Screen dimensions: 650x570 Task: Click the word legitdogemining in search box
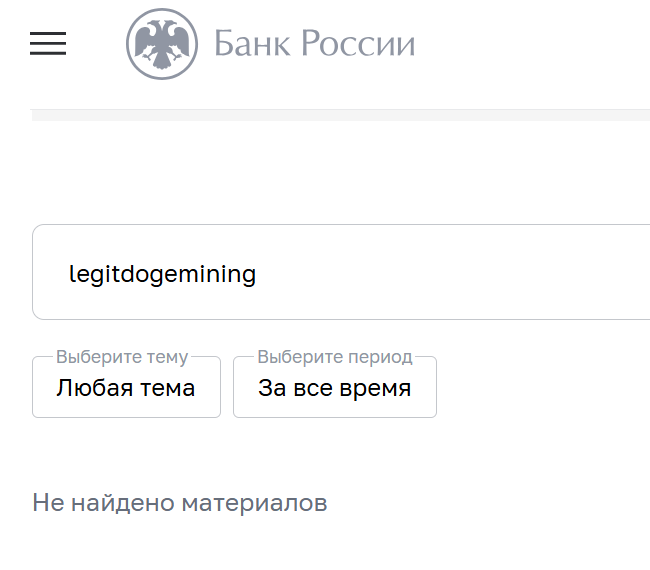click(162, 273)
